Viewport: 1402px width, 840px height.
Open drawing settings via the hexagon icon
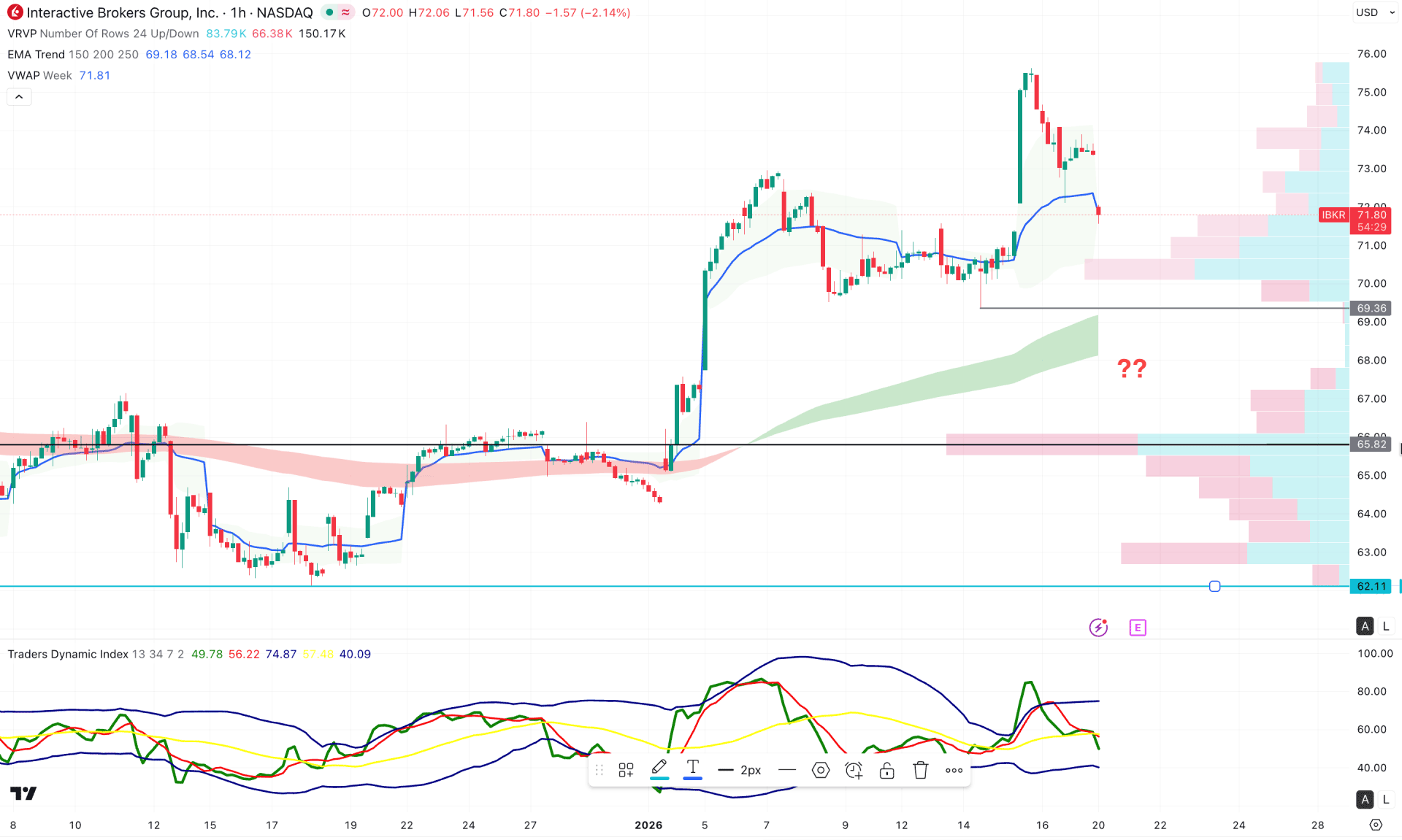[x=821, y=769]
